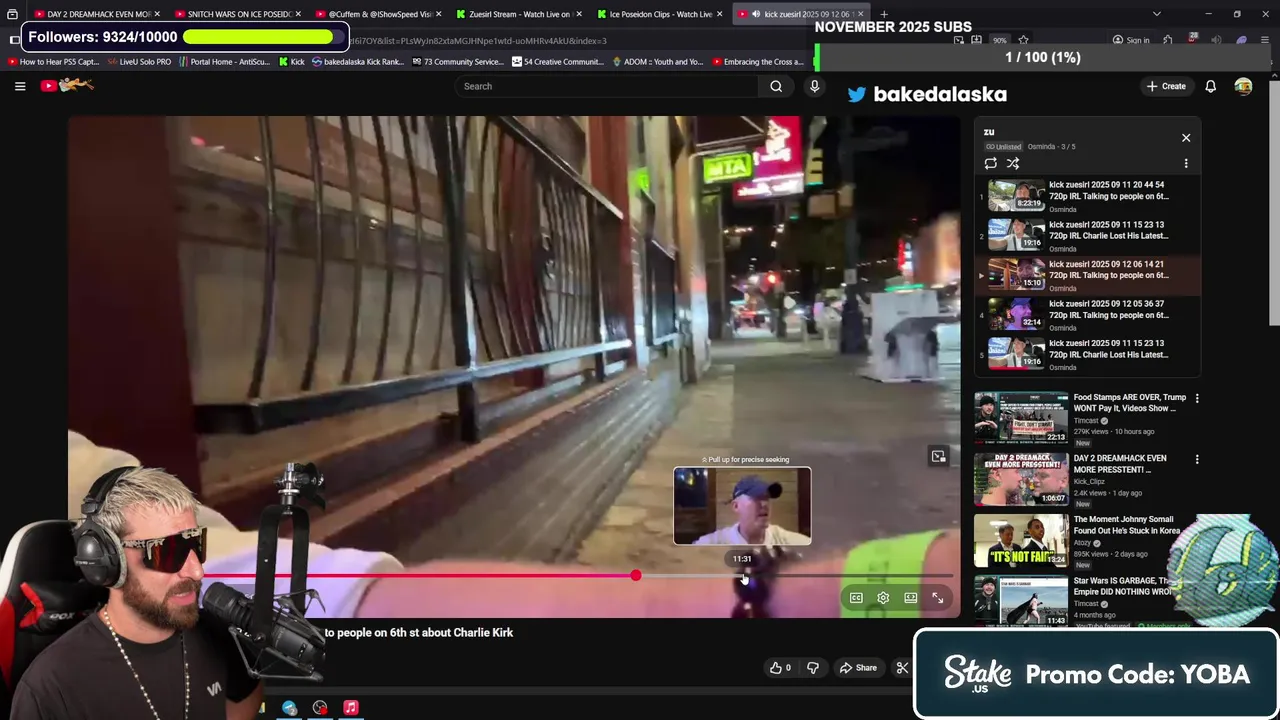Image resolution: width=1280 pixels, height=720 pixels.
Task: Enter fullscreen on the video player
Action: tap(938, 598)
